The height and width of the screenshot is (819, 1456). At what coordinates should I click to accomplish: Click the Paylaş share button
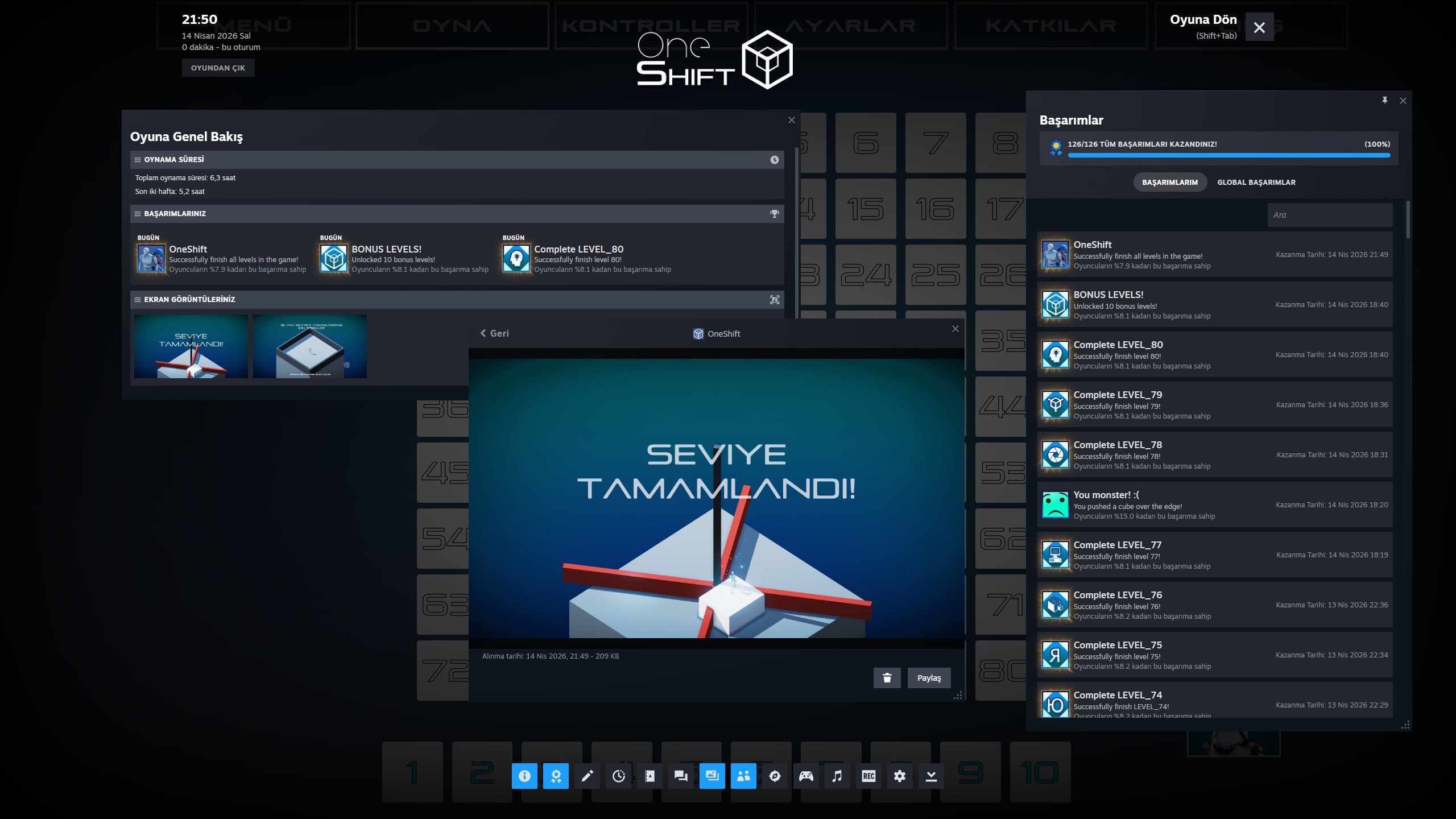(929, 678)
